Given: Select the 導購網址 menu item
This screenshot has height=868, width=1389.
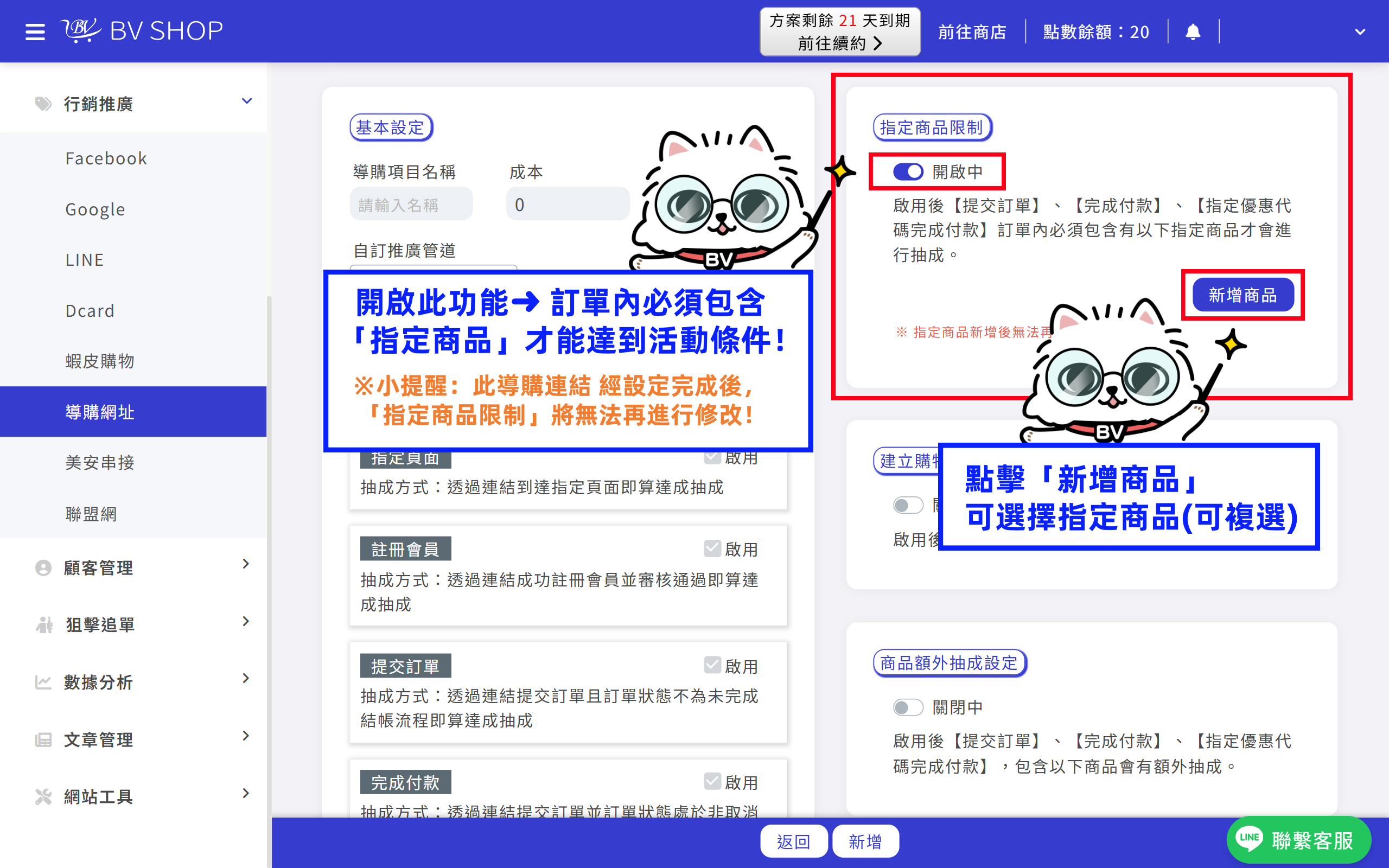Looking at the screenshot, I should [x=133, y=412].
